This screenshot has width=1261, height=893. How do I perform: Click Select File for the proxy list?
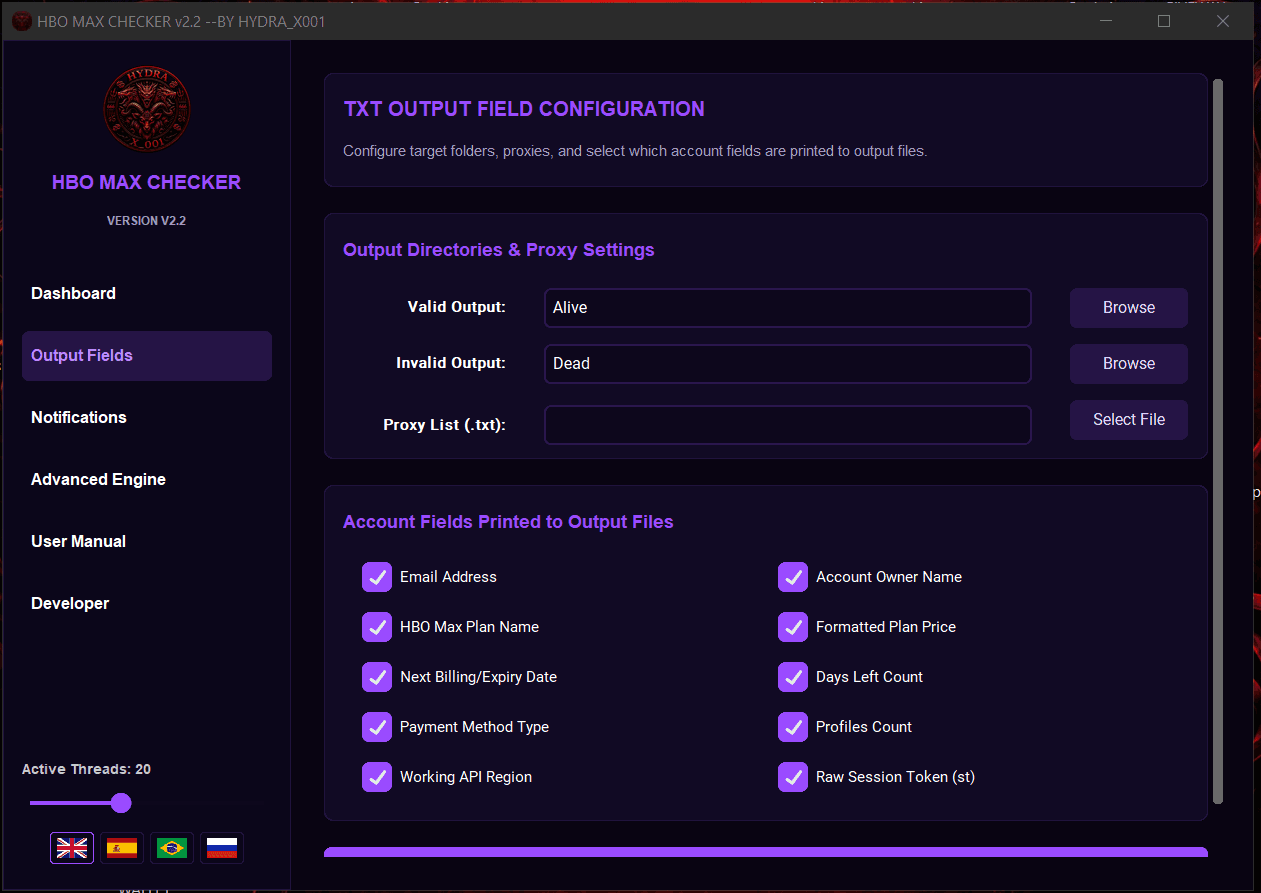[1129, 420]
